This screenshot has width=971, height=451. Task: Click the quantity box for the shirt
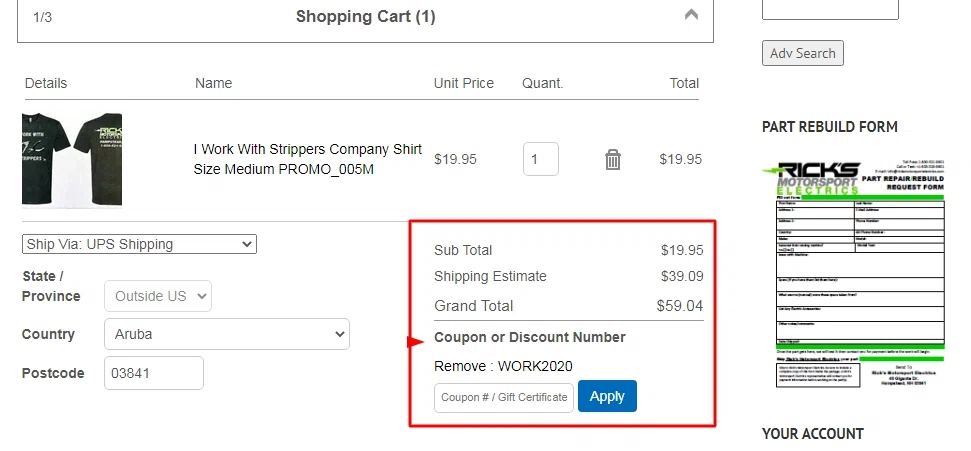coord(541,159)
